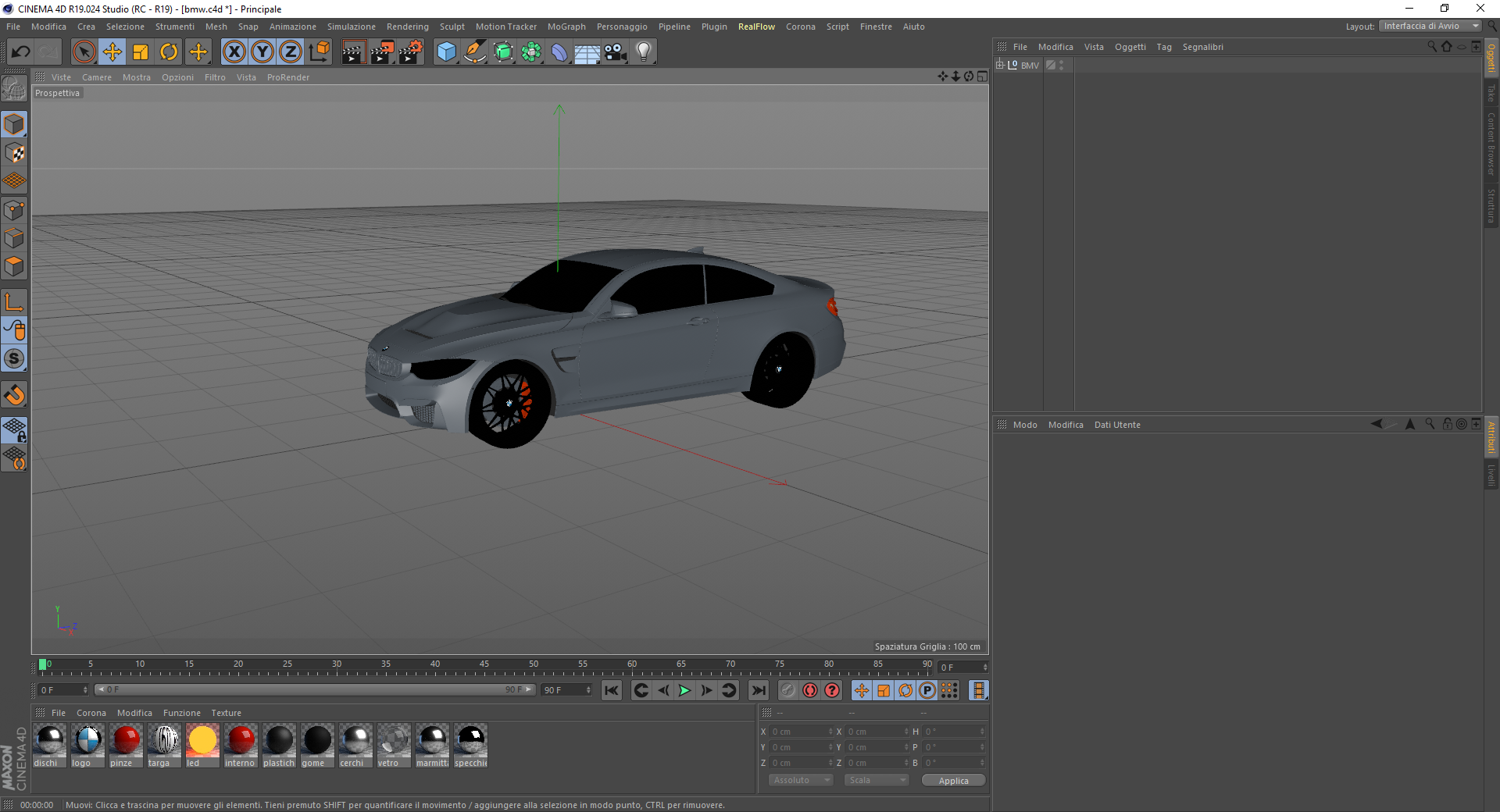The image size is (1500, 812).
Task: Open the Oggetti menu in Object Manager
Action: [1130, 47]
